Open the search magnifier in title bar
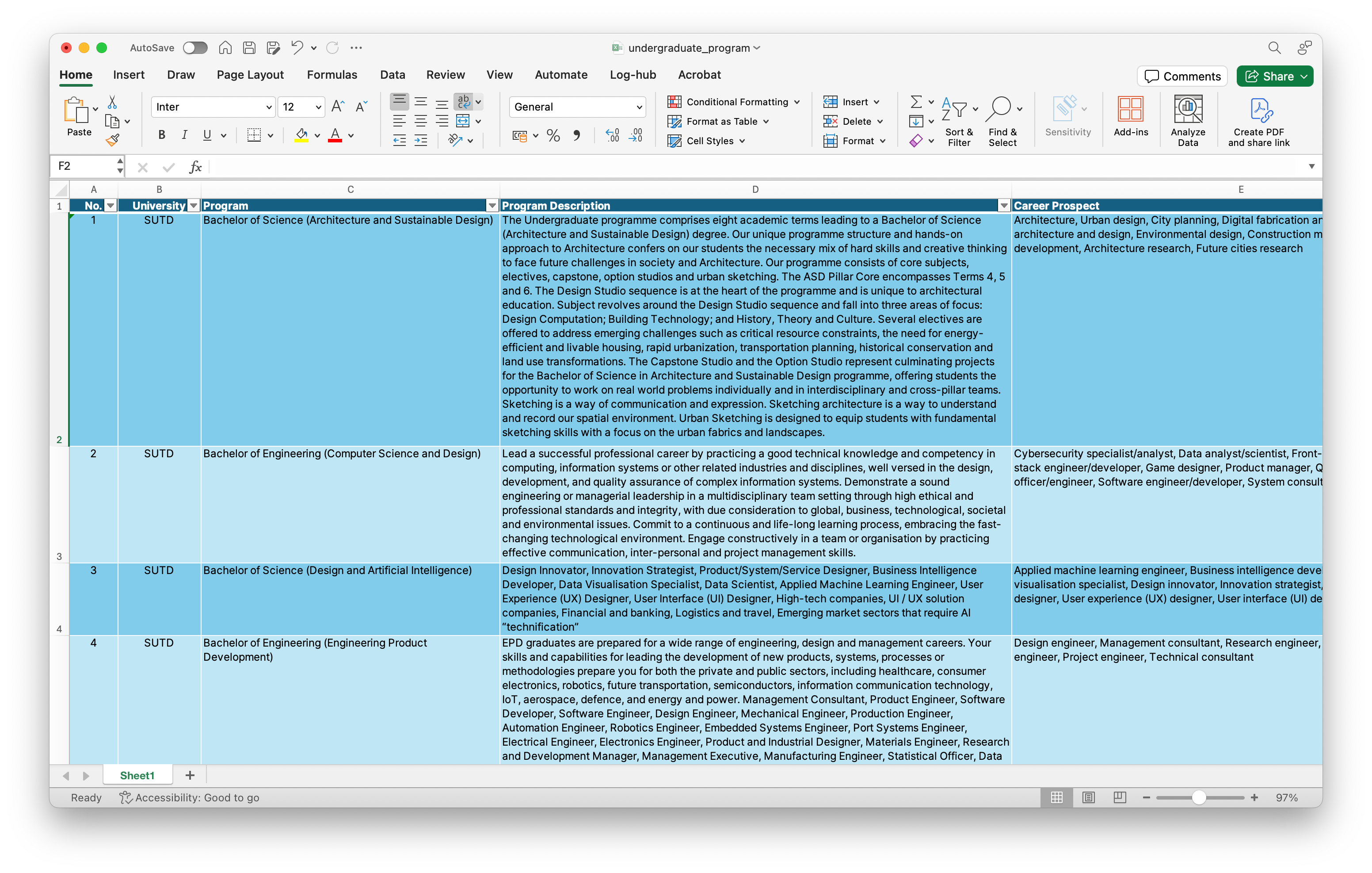Image resolution: width=1372 pixels, height=873 pixels. (x=1274, y=48)
